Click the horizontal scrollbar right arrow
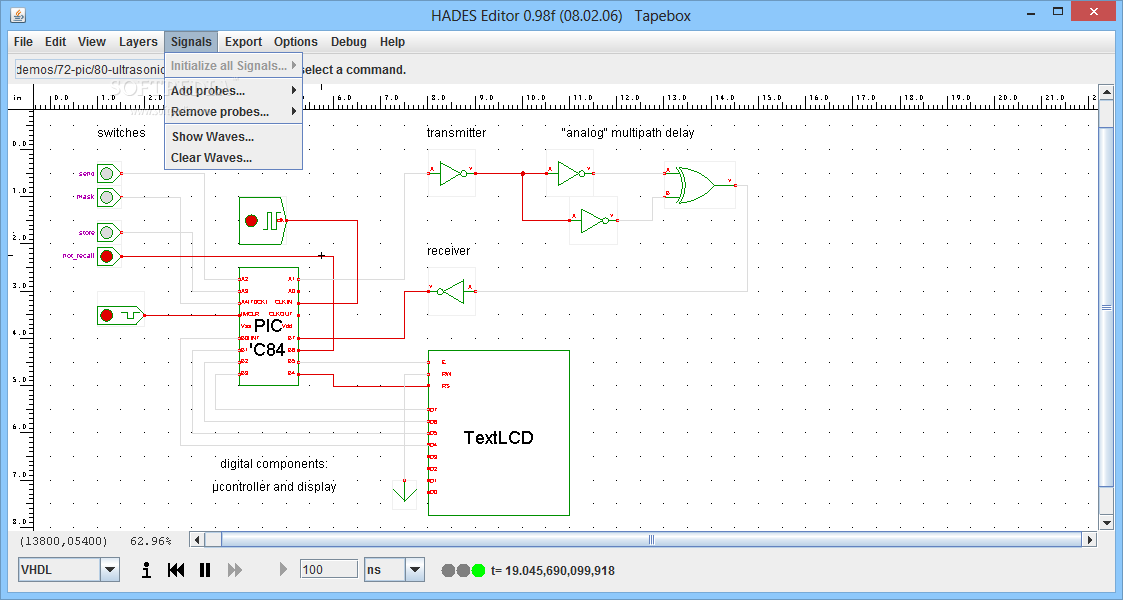The image size is (1123, 600). (1089, 540)
